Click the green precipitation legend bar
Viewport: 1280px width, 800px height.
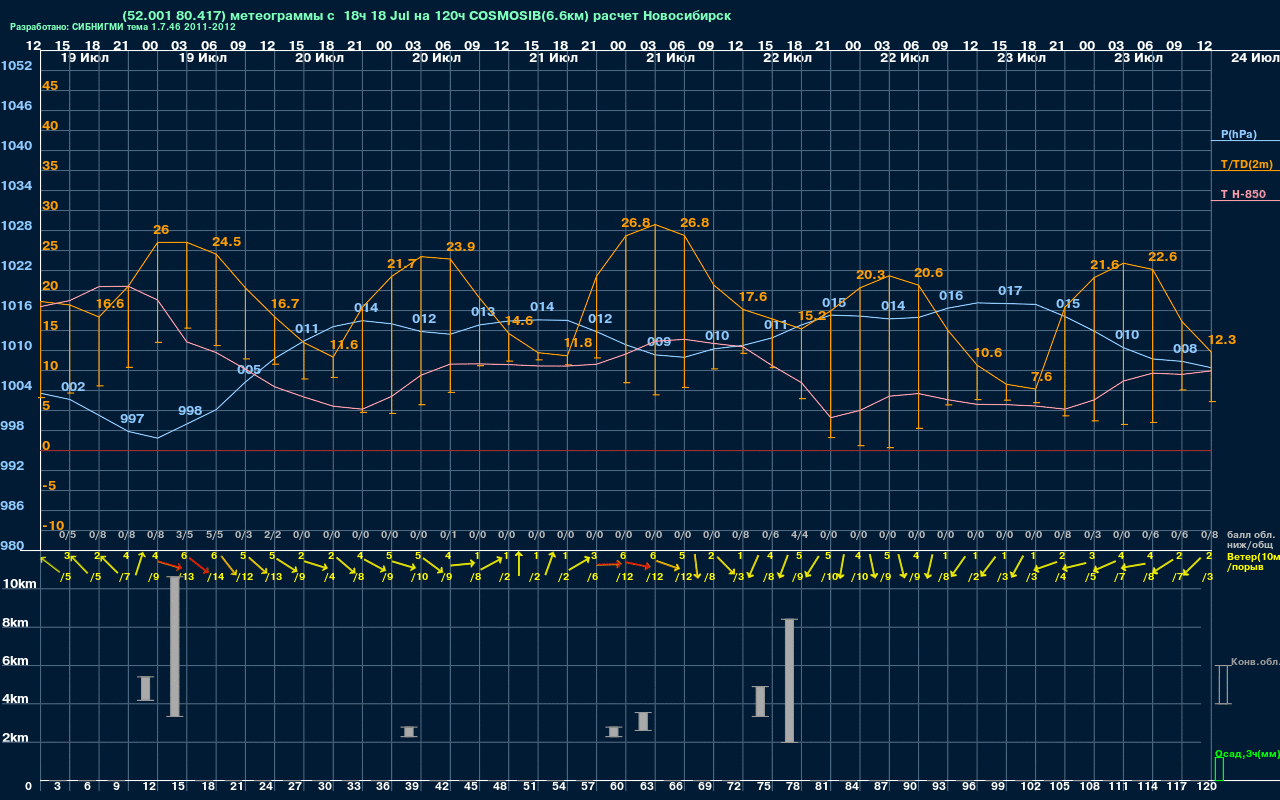(x=1218, y=769)
